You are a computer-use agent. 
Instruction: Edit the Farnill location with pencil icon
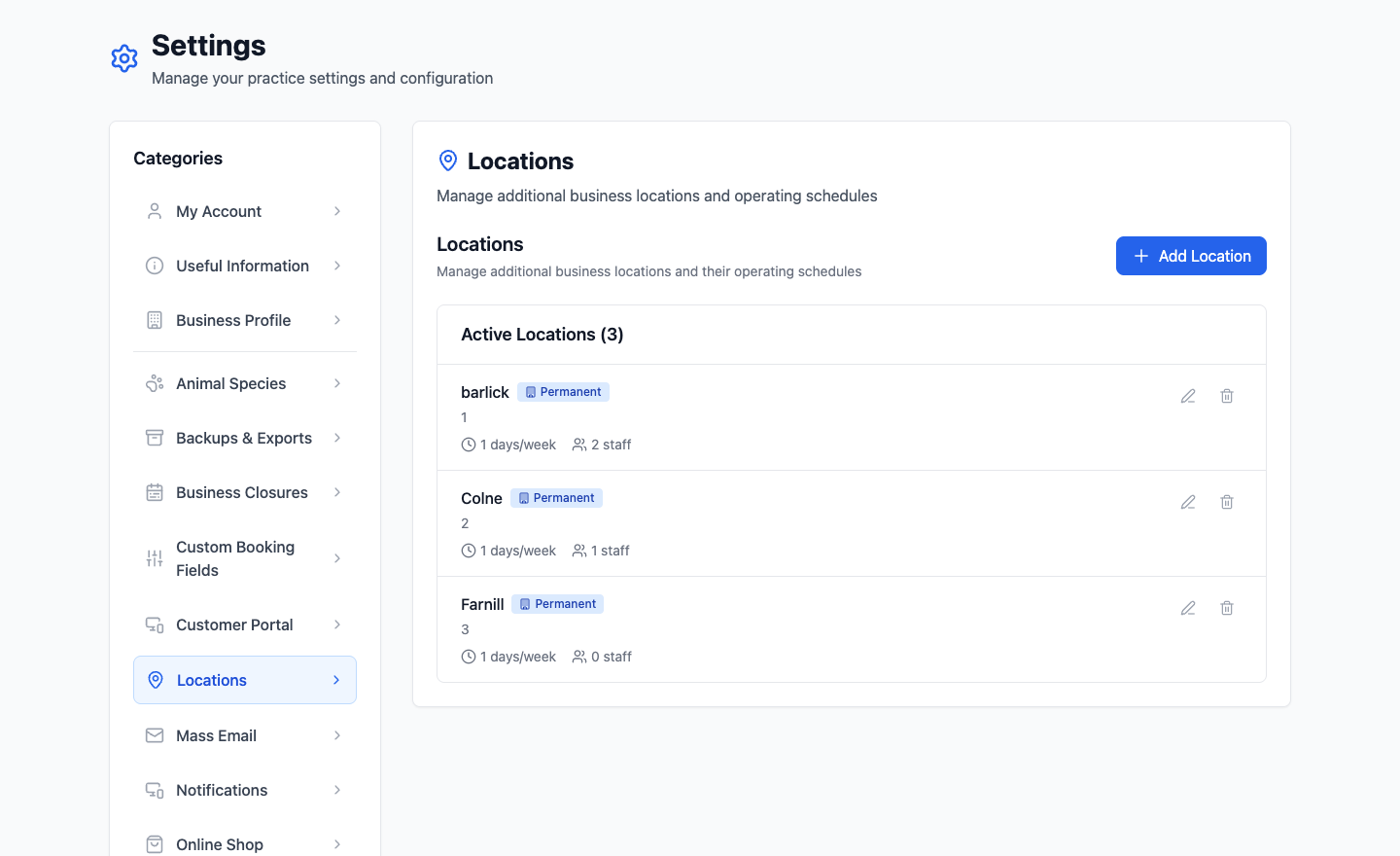tap(1188, 608)
